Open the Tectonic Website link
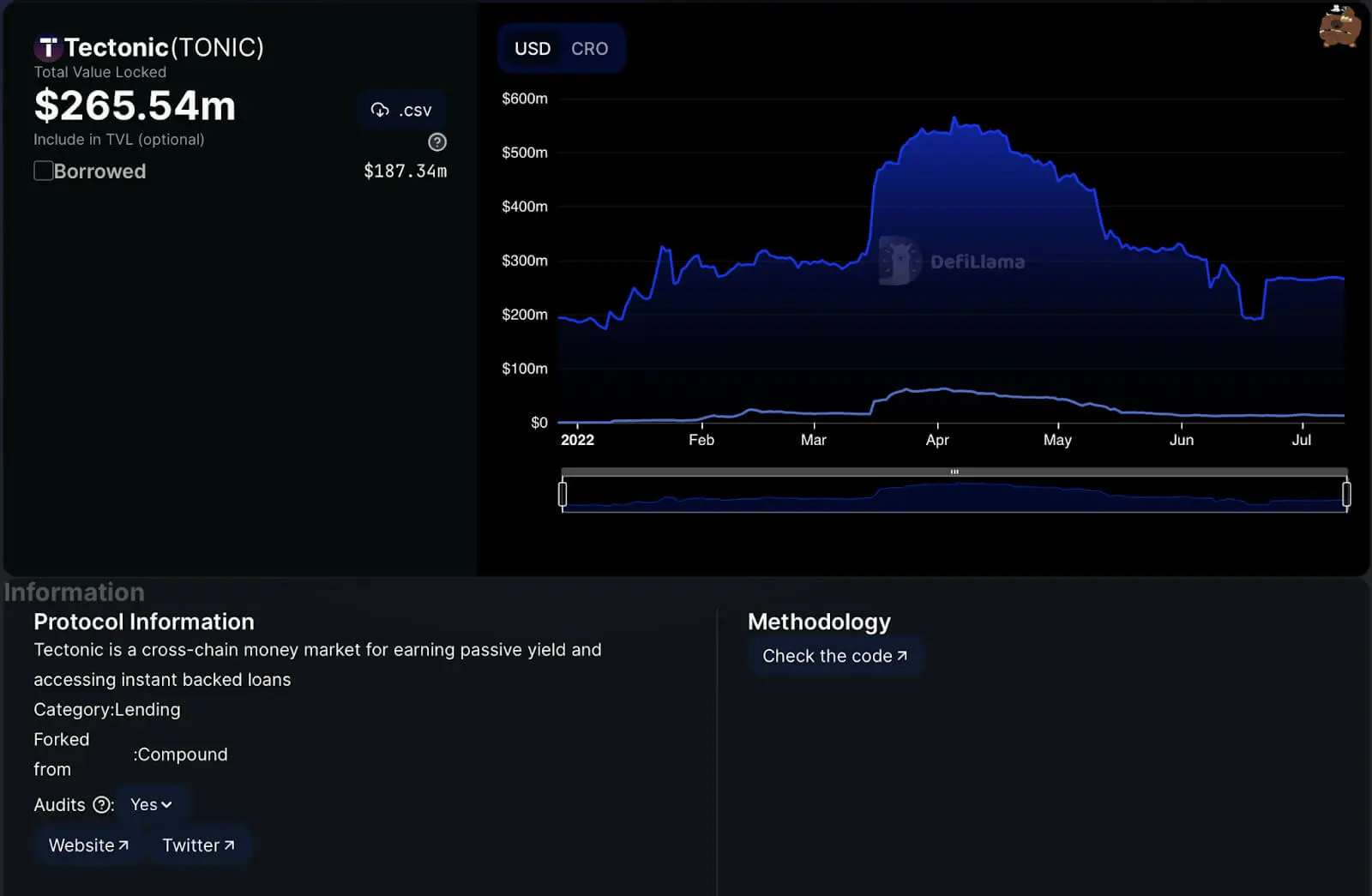The width and height of the screenshot is (1372, 896). coord(88,845)
